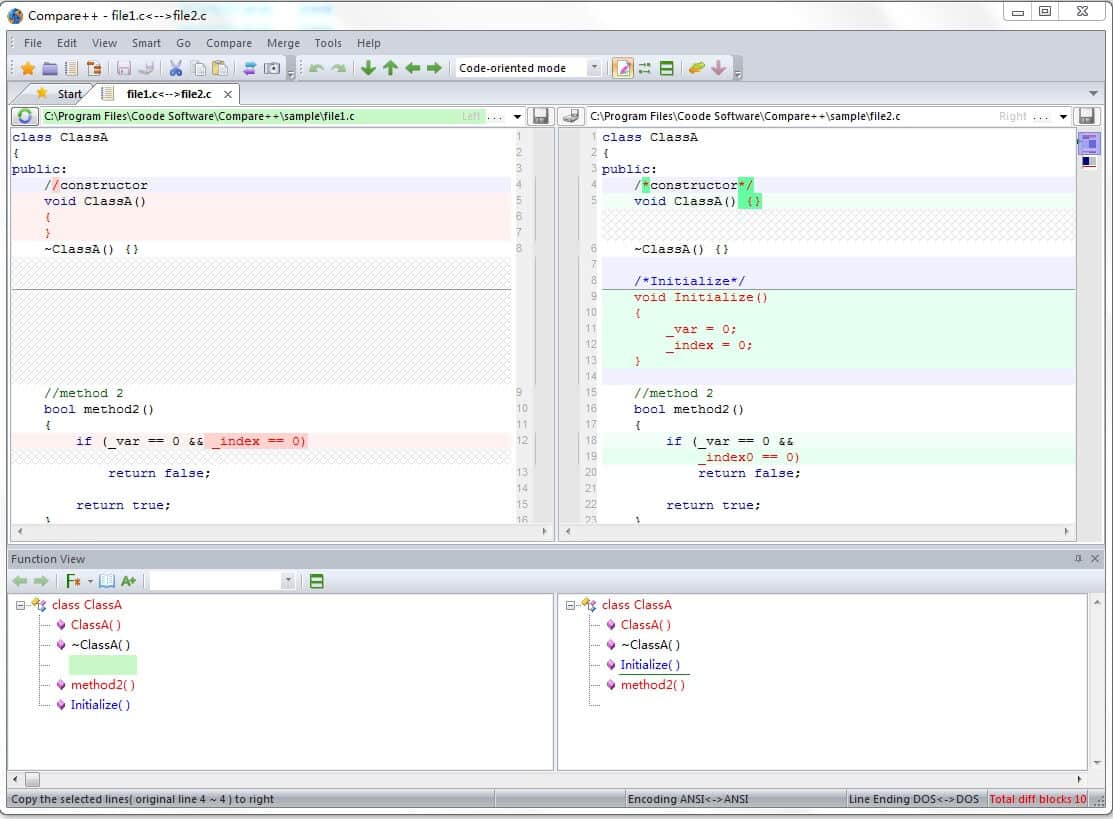
Task: Collapse the left class ClassA tree node
Action: [x=21, y=605]
